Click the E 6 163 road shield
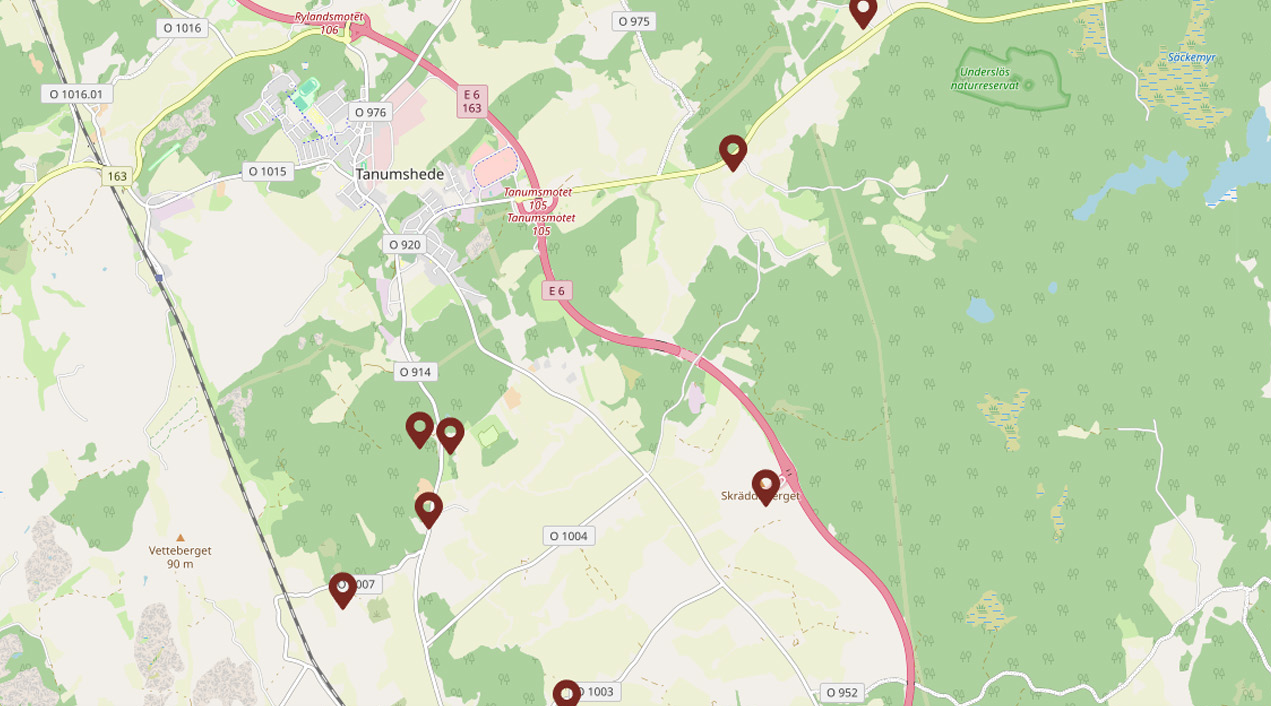Viewport: 1271px width, 706px height. tap(472, 101)
